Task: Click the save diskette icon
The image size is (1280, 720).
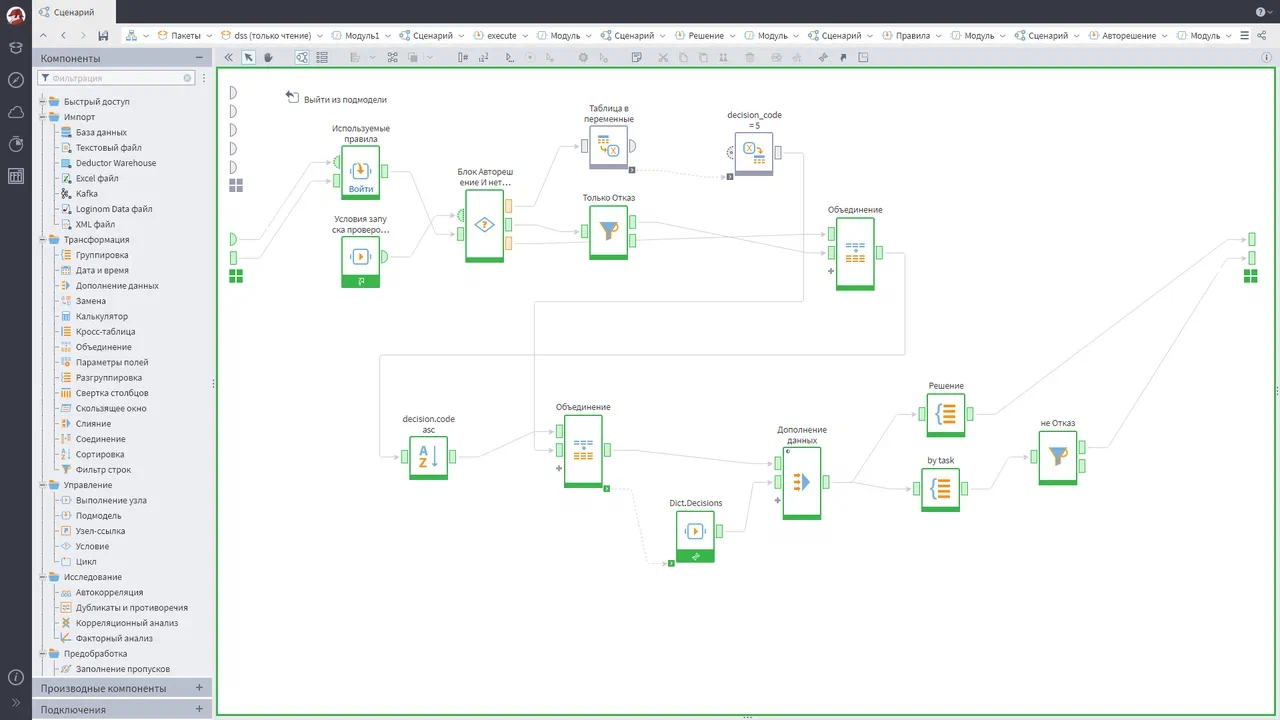Action: coord(103,35)
